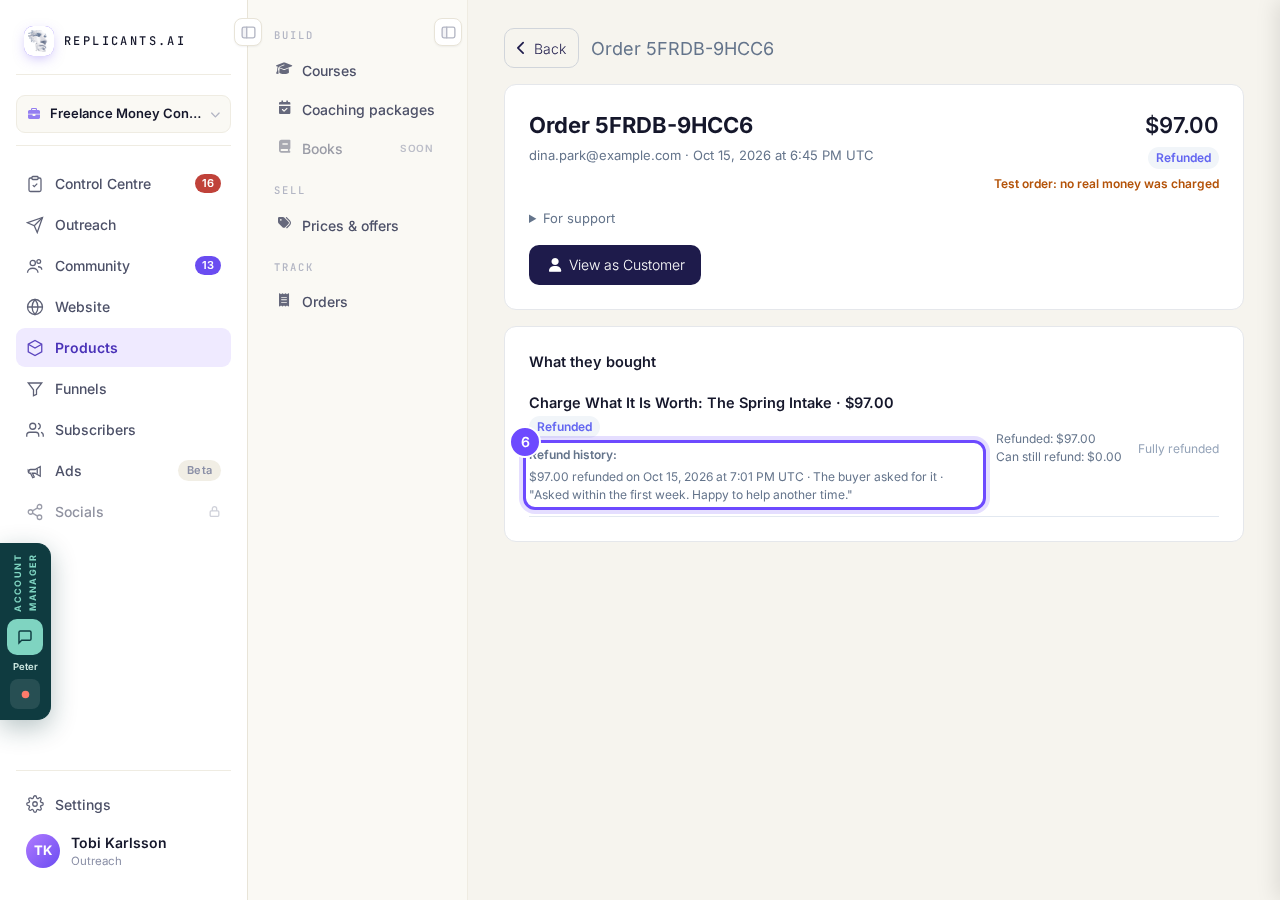Click the Control Centre clipboard icon
The image size is (1280, 900).
[x=35, y=184]
